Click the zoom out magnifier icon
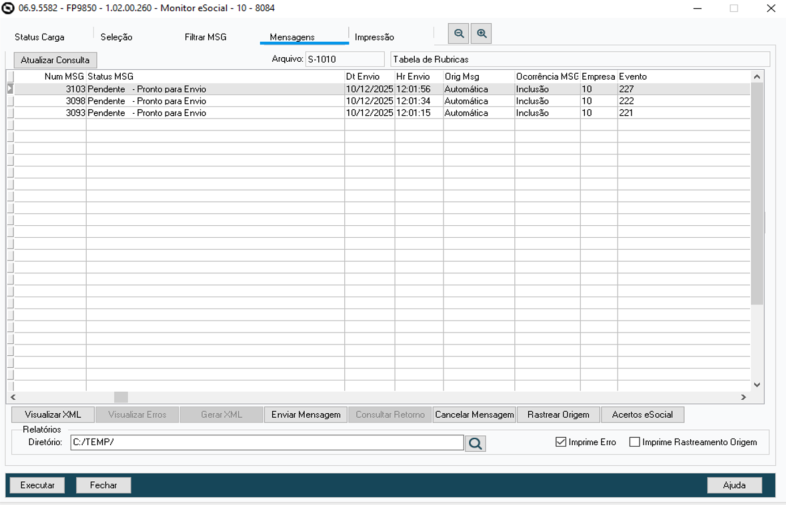This screenshot has height=505, width=786. (x=459, y=34)
